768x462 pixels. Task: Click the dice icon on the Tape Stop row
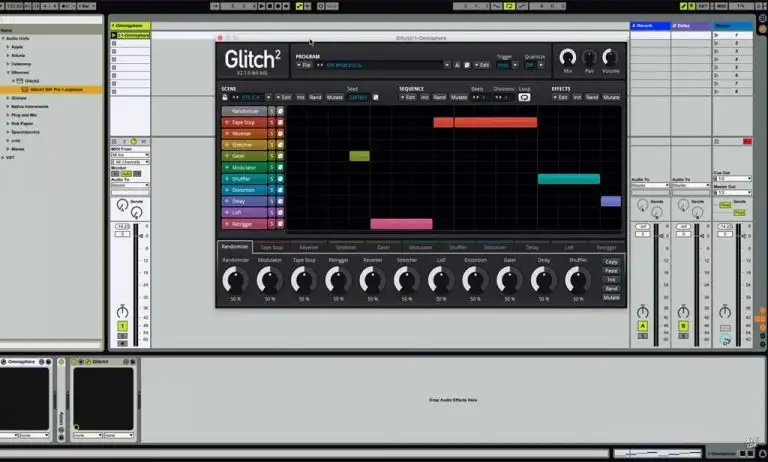coord(280,122)
